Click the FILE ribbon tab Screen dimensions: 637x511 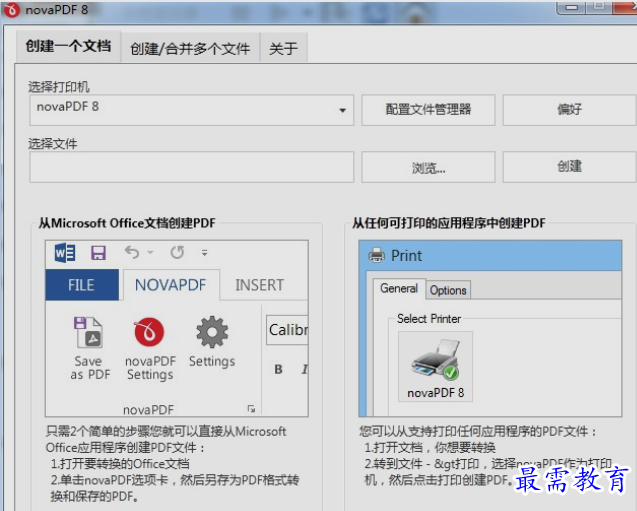pos(82,285)
